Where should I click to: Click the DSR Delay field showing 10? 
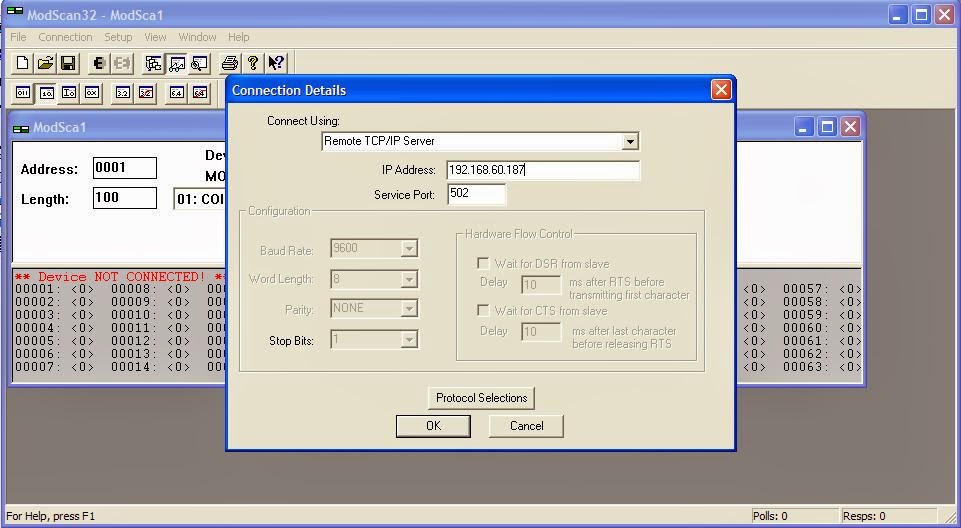[541, 285]
